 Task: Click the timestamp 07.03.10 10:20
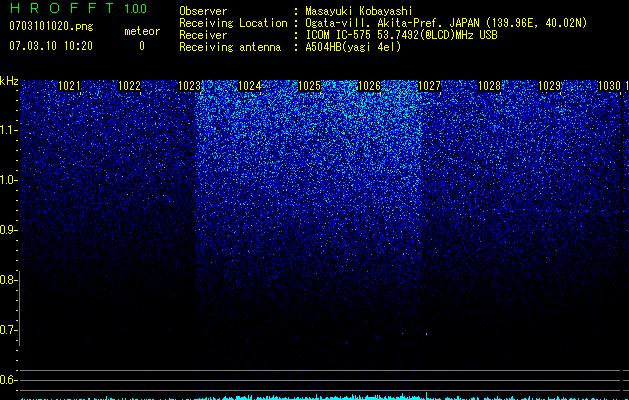click(x=51, y=46)
